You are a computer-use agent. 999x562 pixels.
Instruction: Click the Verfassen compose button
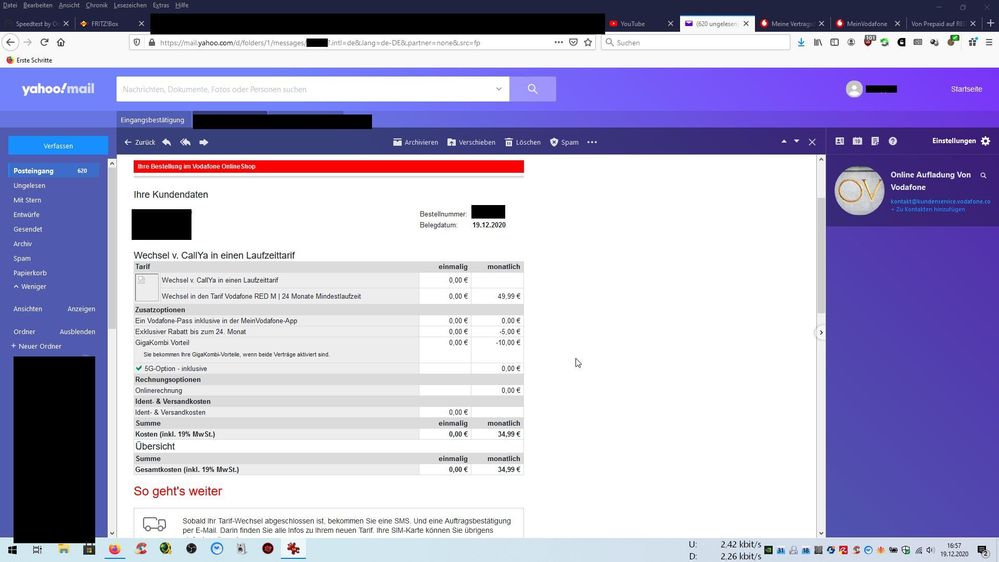[x=58, y=146]
